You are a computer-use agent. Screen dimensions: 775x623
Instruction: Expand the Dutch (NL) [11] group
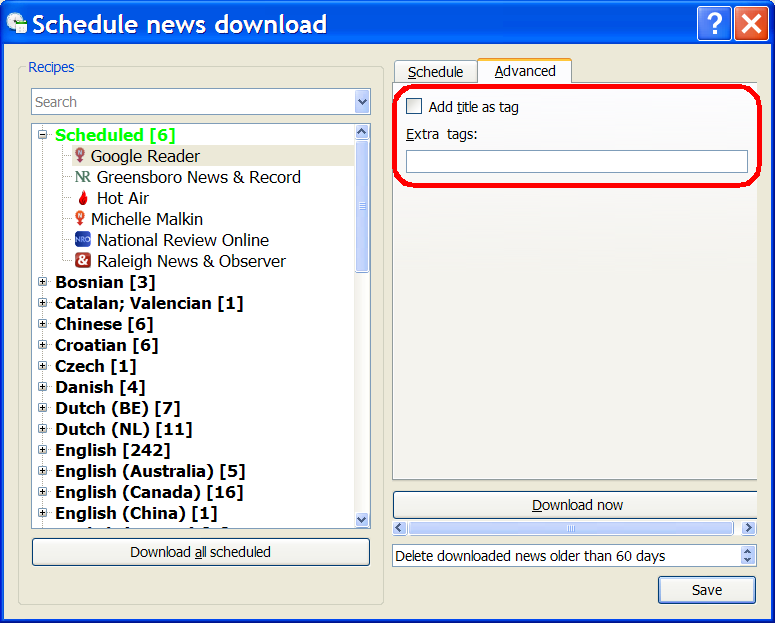tap(43, 429)
